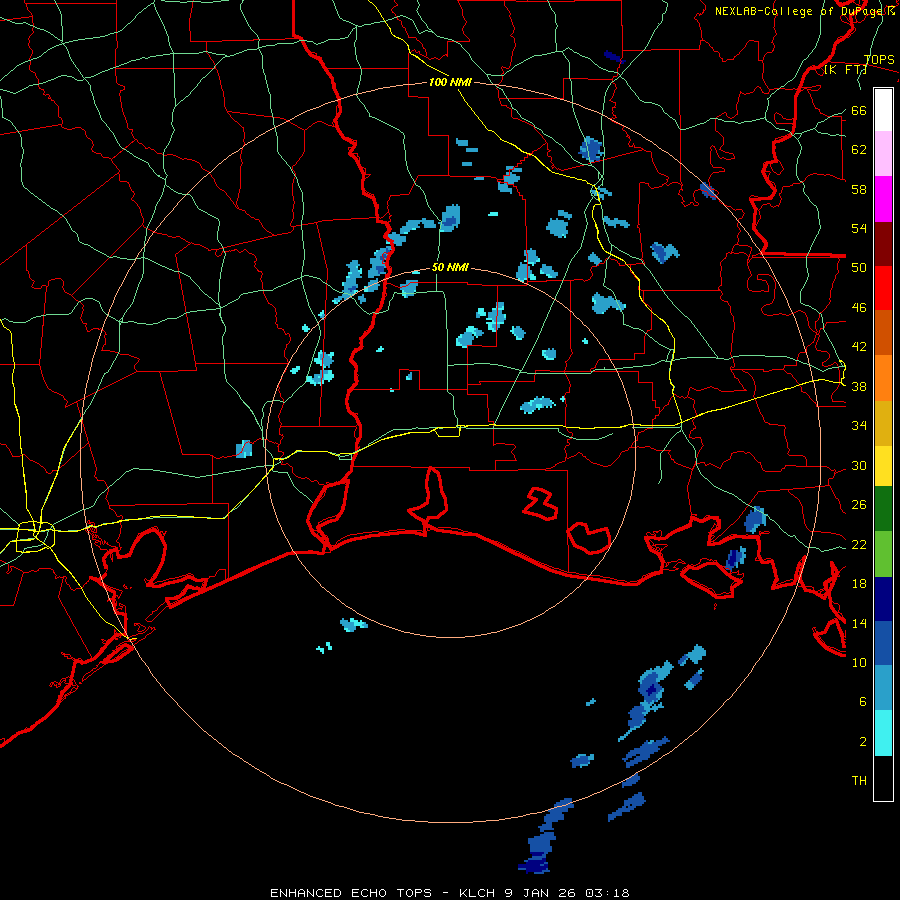900x900 pixels.
Task: Click the '50' legend value on scale
Action: [x=859, y=268]
